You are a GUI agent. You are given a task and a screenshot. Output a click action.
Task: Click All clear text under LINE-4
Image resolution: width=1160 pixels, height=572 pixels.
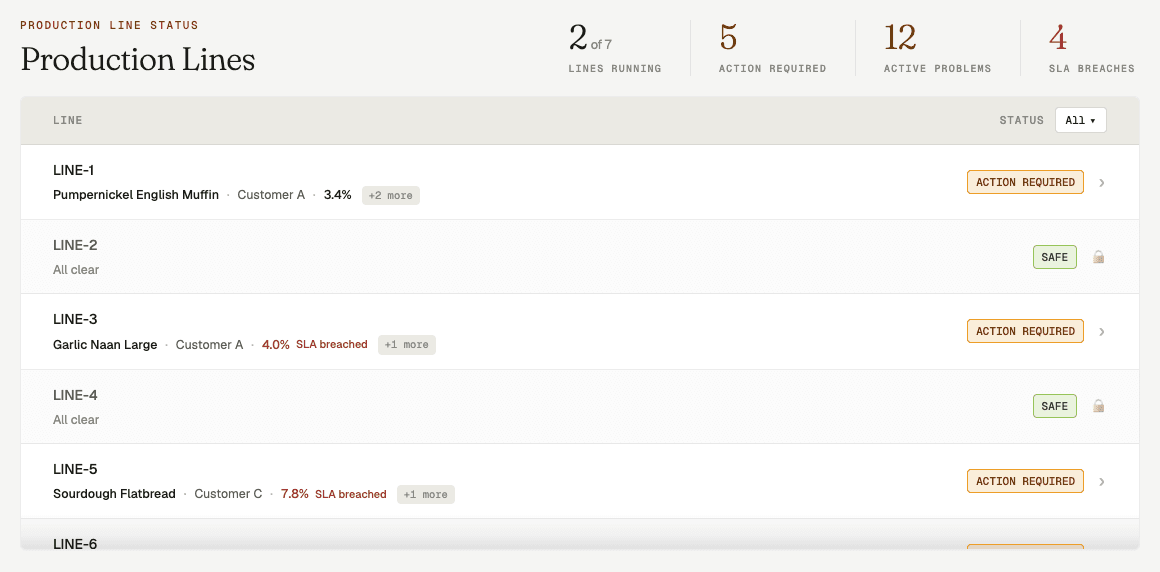(76, 420)
